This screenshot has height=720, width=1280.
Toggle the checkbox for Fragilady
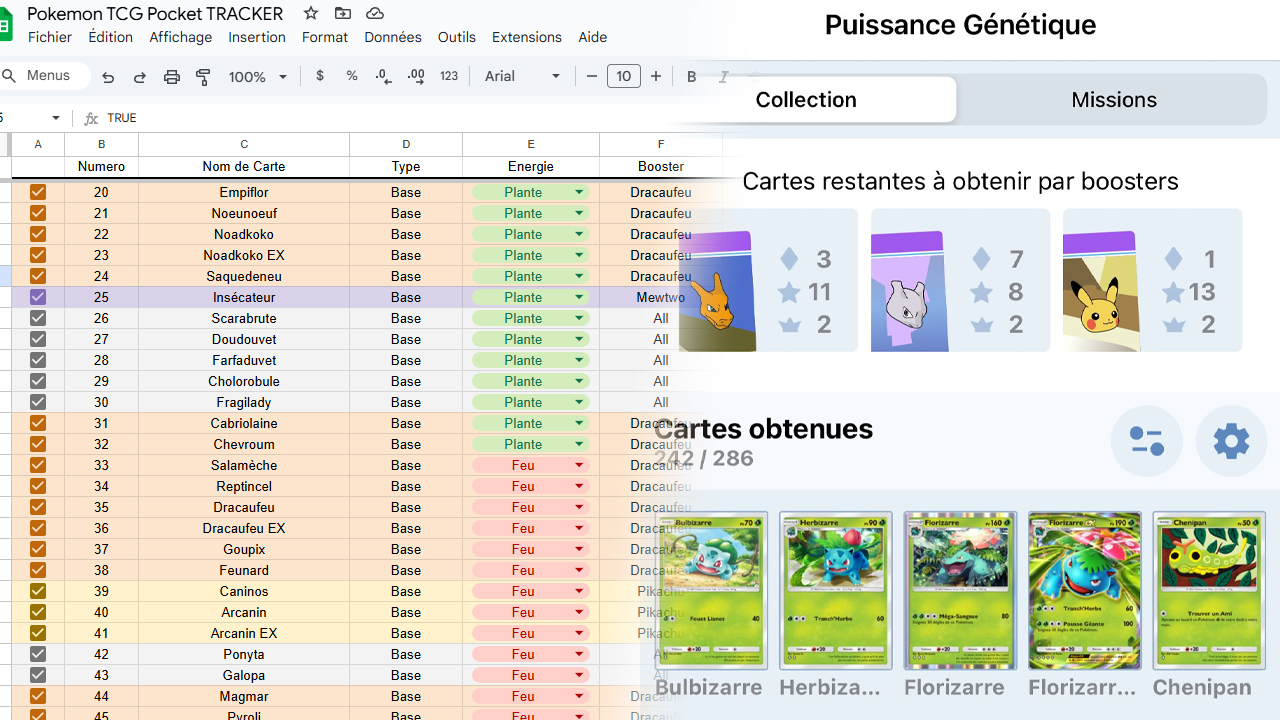coord(38,402)
